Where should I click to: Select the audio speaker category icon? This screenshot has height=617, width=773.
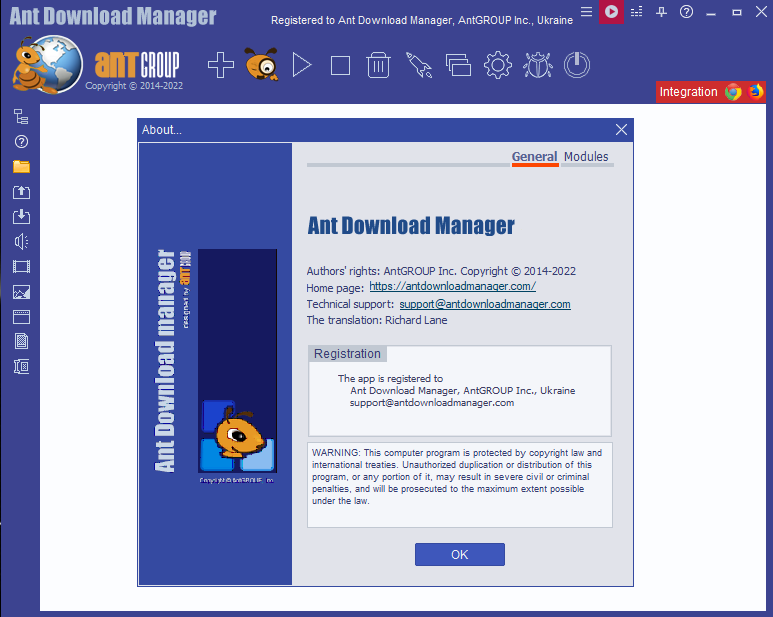click(21, 241)
